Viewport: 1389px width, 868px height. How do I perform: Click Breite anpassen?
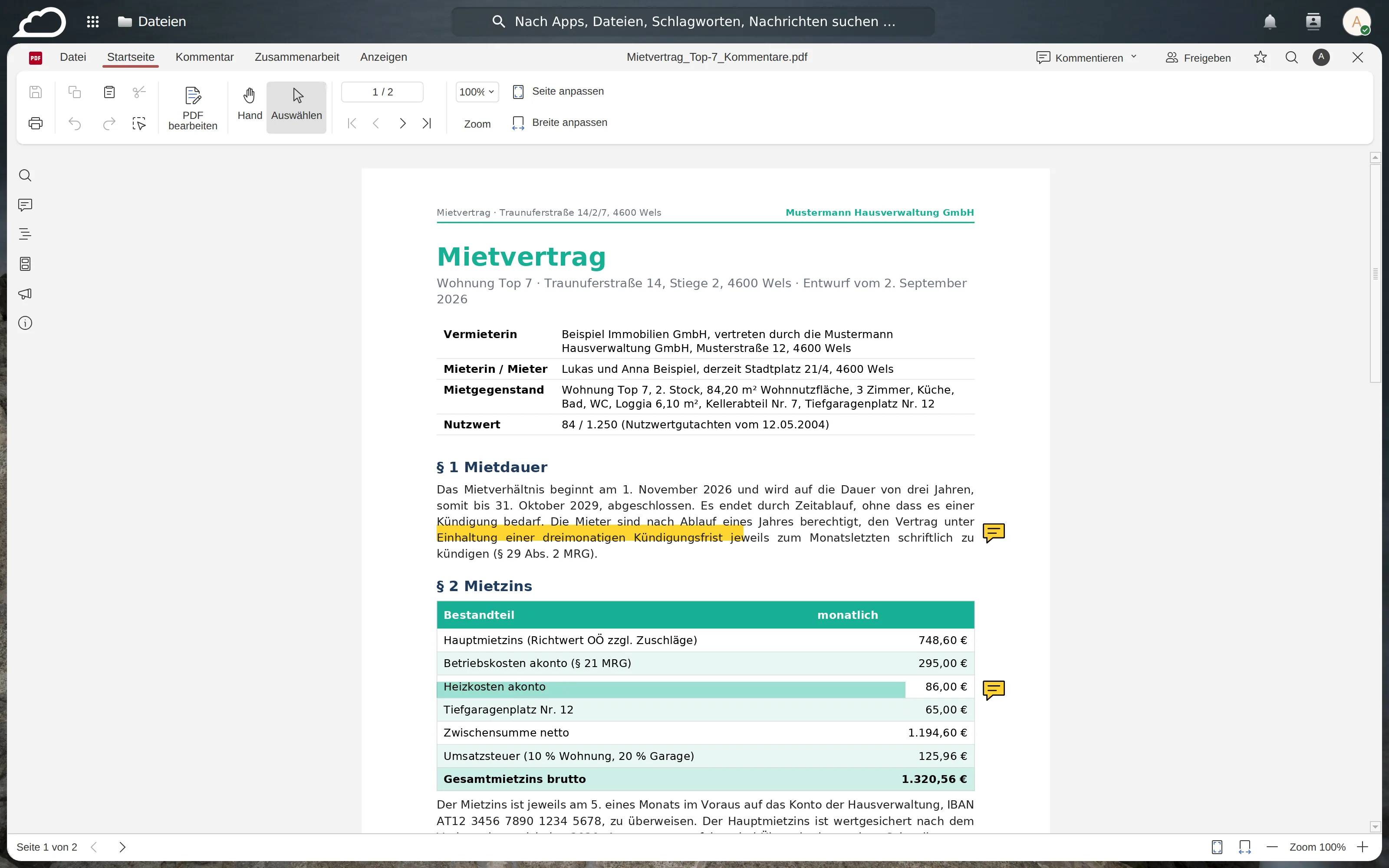[x=560, y=122]
